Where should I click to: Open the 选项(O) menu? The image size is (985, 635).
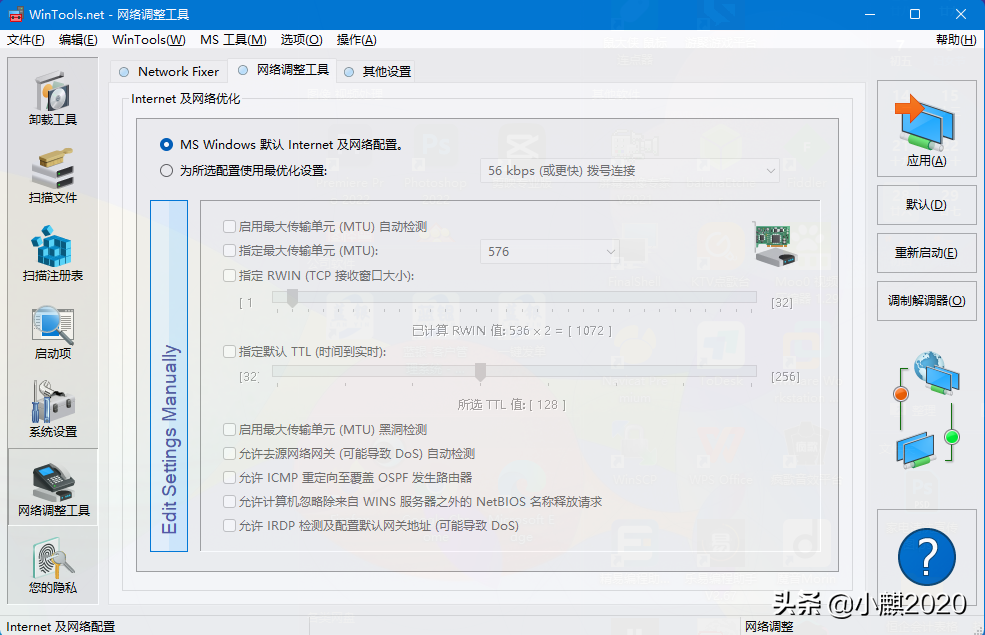[302, 40]
